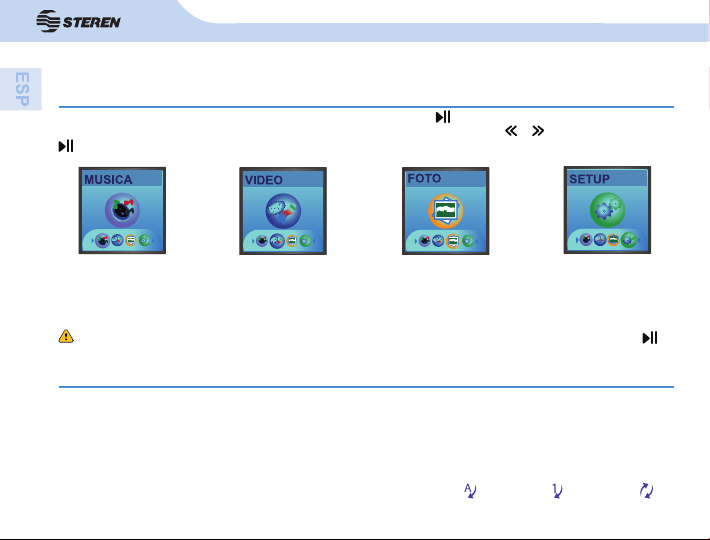The image size is (710, 540).
Task: Click the play/pause icon above the rewind arrows
Action: tap(443, 117)
